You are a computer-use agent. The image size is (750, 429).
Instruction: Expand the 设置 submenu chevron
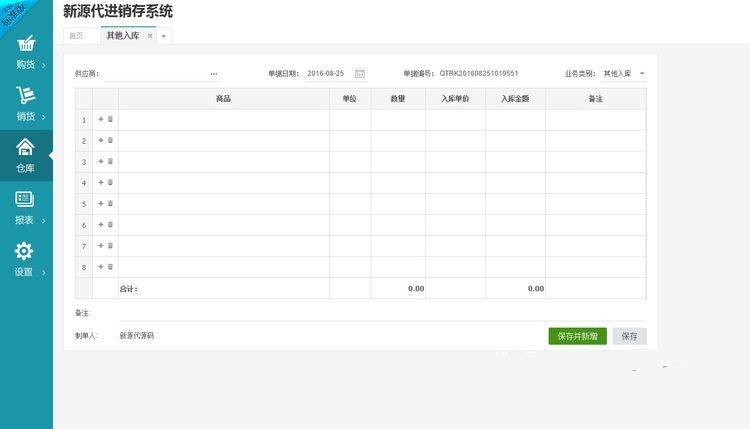tap(44, 273)
